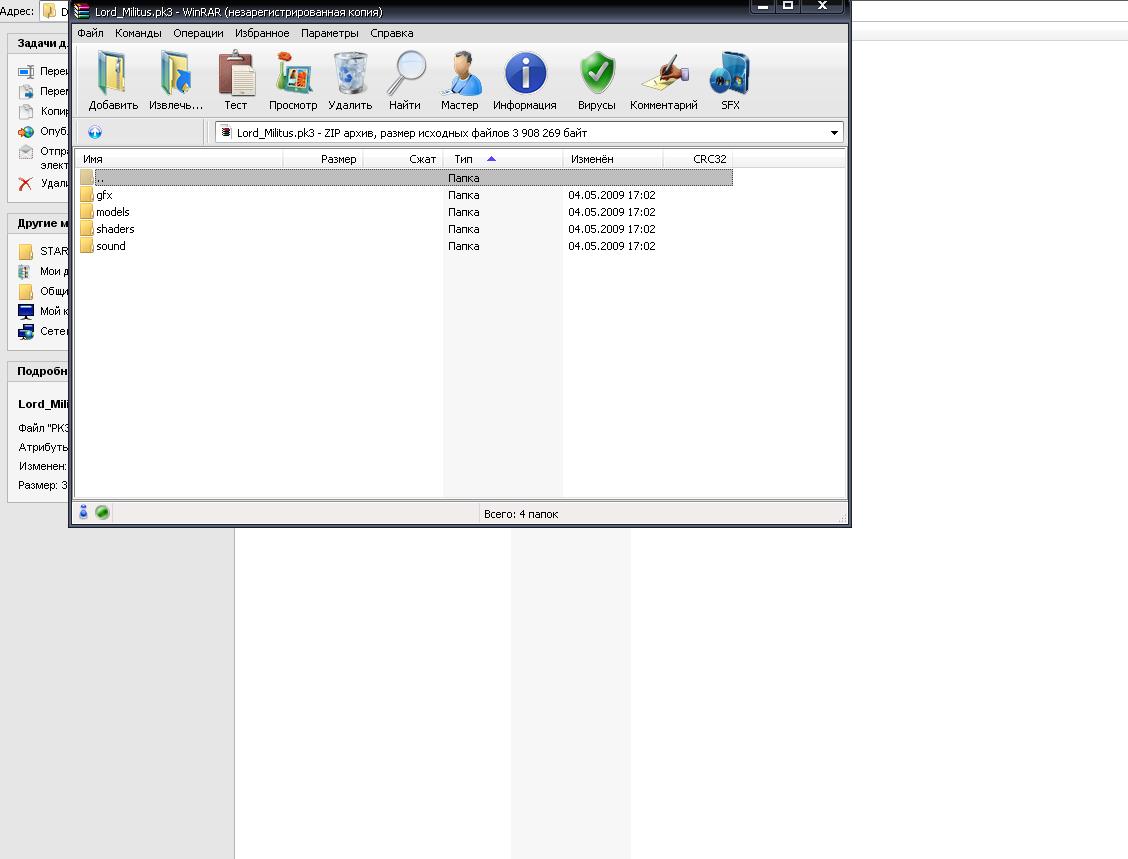Screen dimensions: 1128x859
Task: Close the WinRAR window
Action: click(822, 6)
